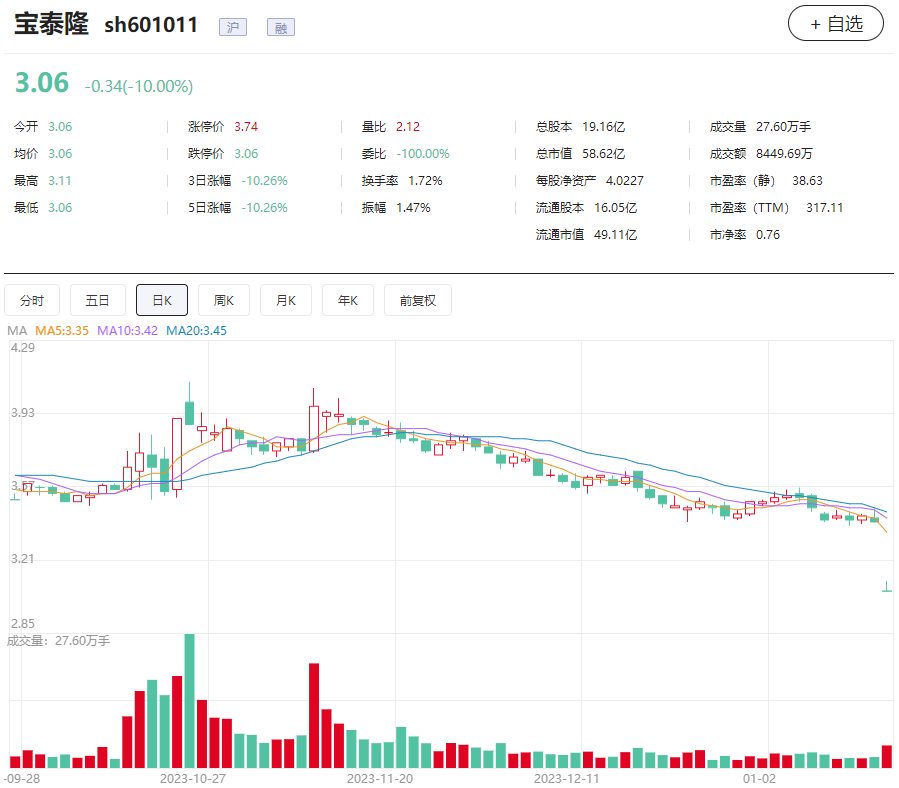The width and height of the screenshot is (899, 788).
Task: Click the 总股本 value 19.16亿
Action: 603,127
